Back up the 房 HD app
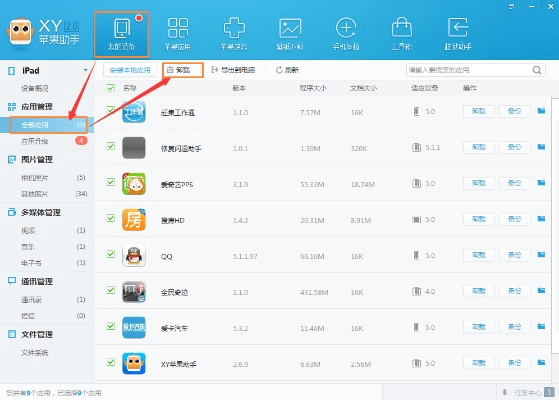 tap(514, 219)
